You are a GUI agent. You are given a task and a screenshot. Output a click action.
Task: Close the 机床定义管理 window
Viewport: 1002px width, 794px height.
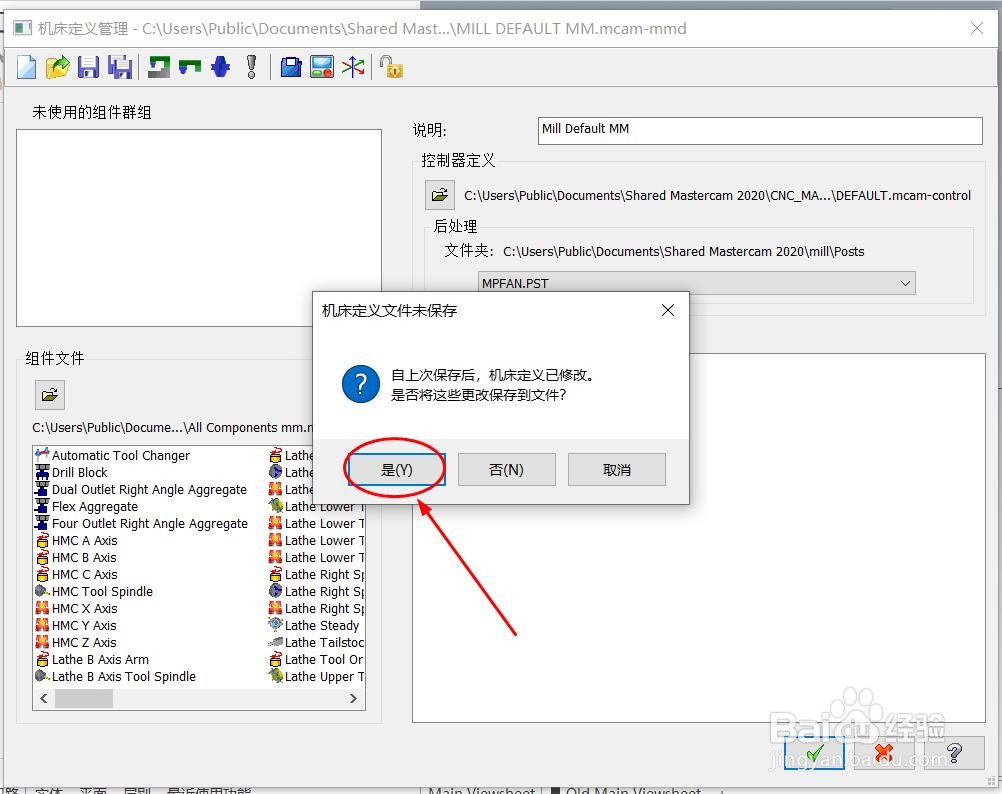(976, 28)
